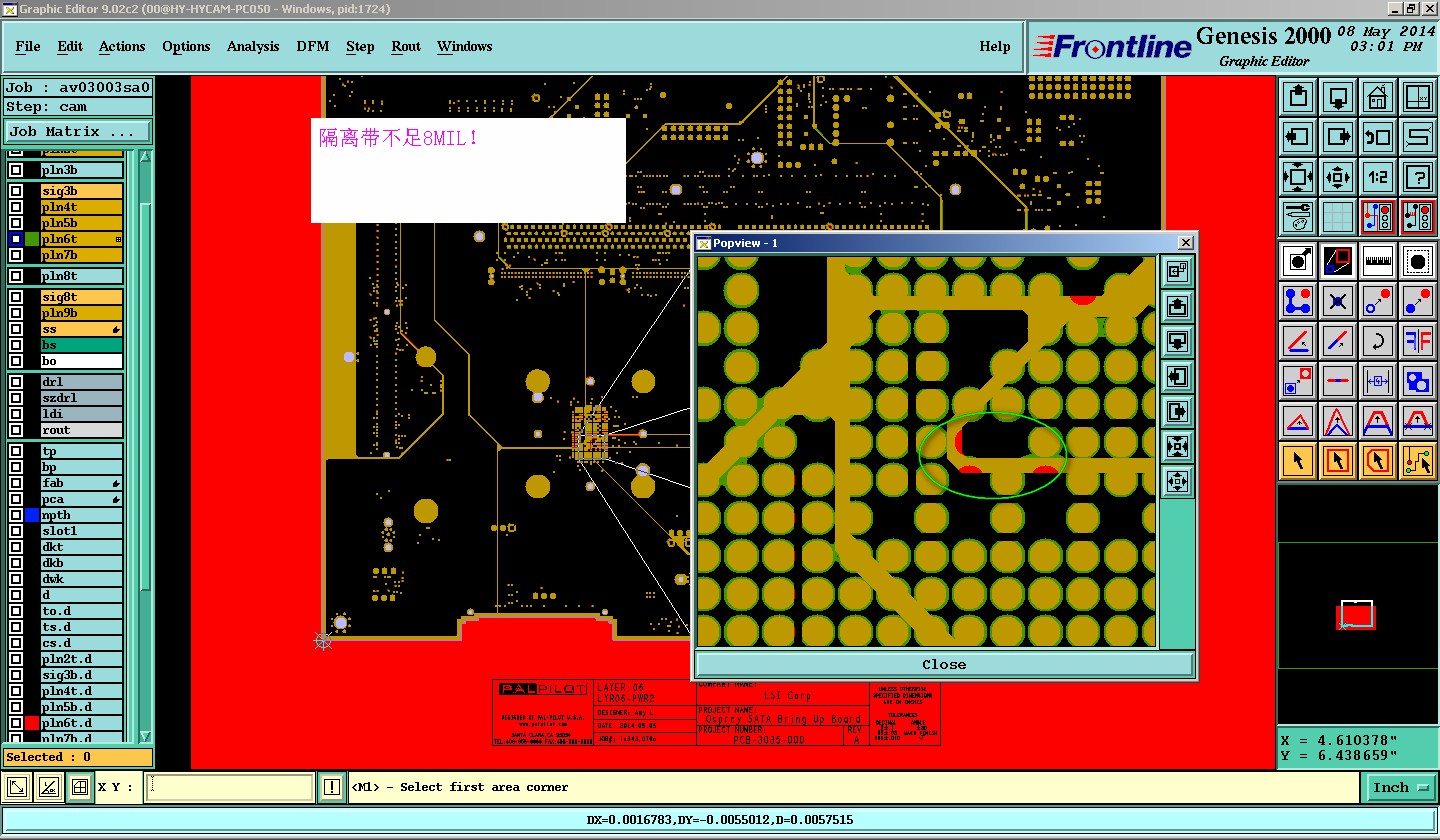Select the blue connected nodes tool icon
This screenshot has height=840, width=1440.
pyautogui.click(x=1298, y=300)
